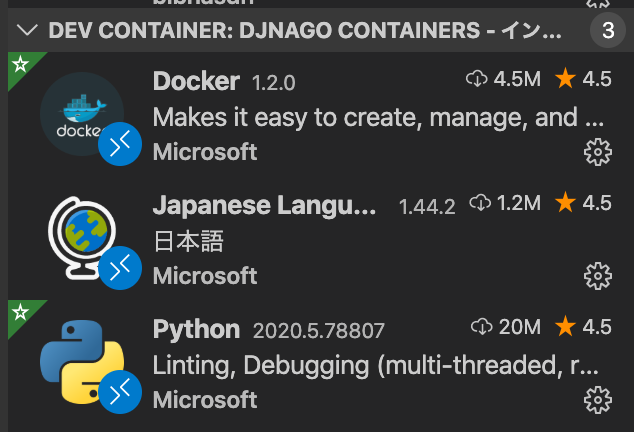Click the green recommended star on Docker
The width and height of the screenshot is (634, 432).
[21, 65]
